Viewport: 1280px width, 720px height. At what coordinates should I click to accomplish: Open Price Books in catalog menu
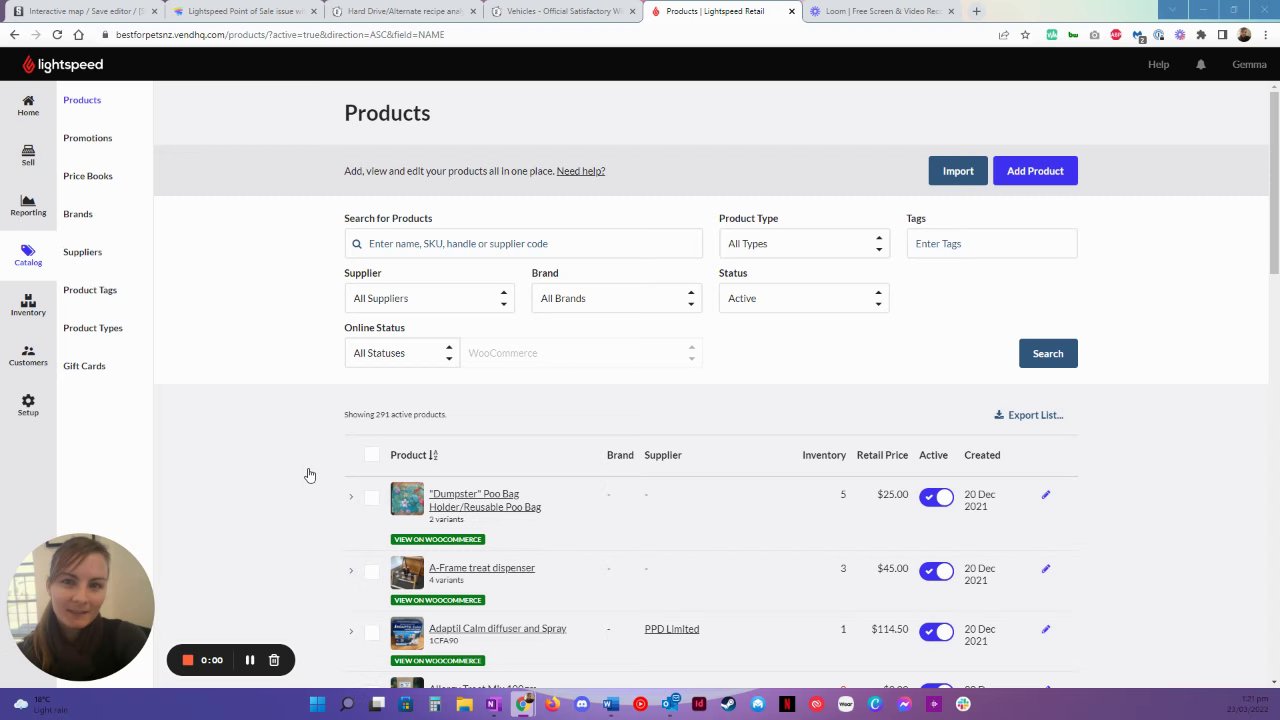[x=88, y=176]
